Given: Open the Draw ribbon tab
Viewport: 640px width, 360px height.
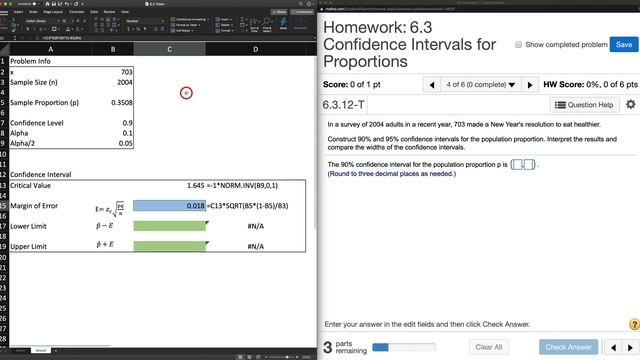Looking at the screenshot, I should click(x=33, y=12).
